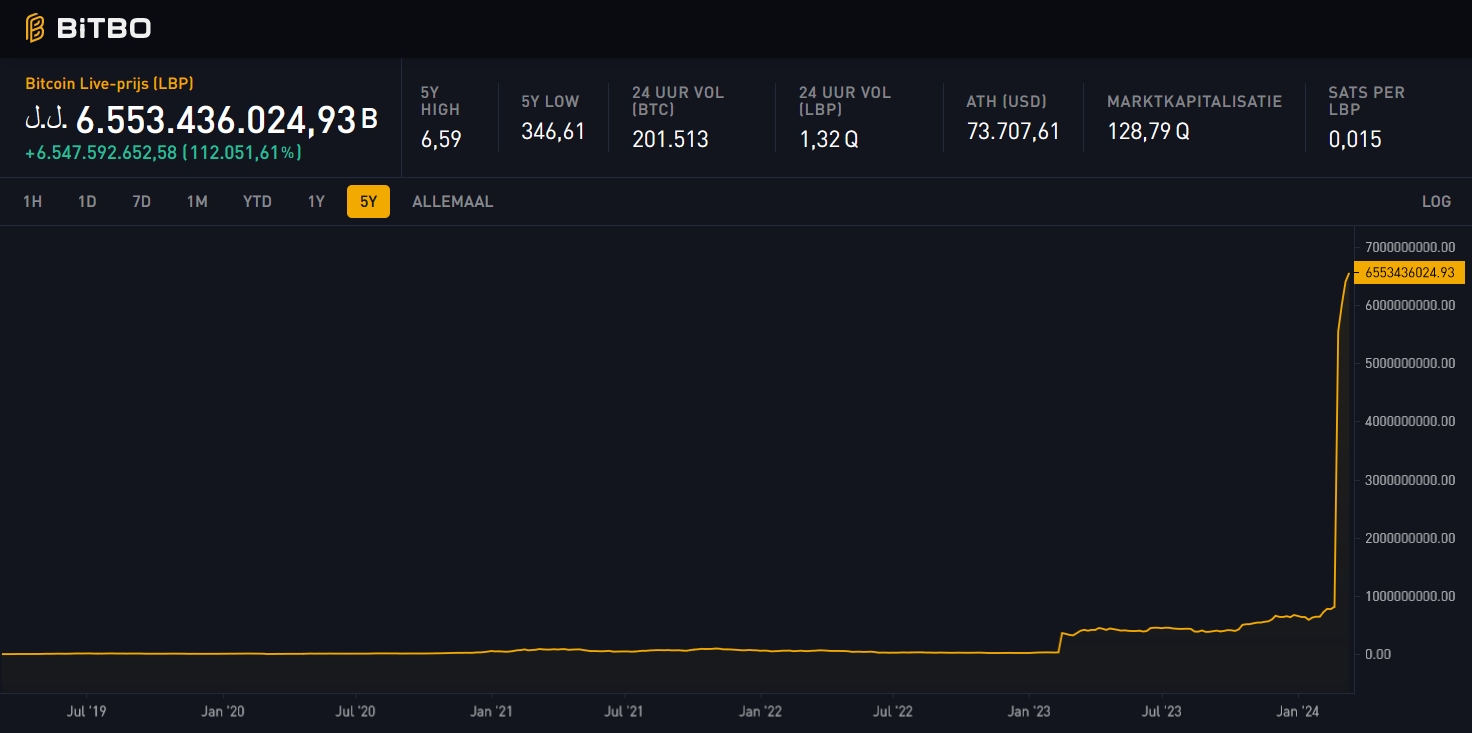Screen dimensions: 1472x733
Task: Show ALLEMAAL full history range
Action: coord(453,201)
